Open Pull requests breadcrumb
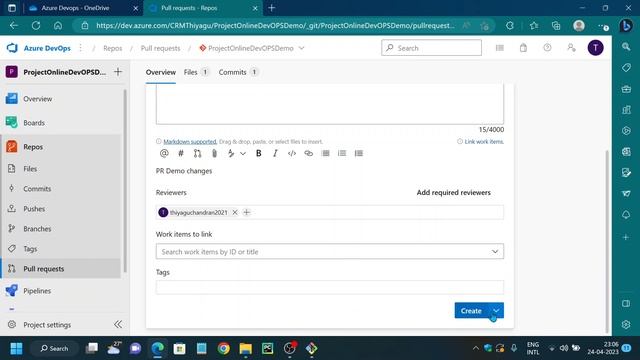The image size is (640, 360). [160, 48]
